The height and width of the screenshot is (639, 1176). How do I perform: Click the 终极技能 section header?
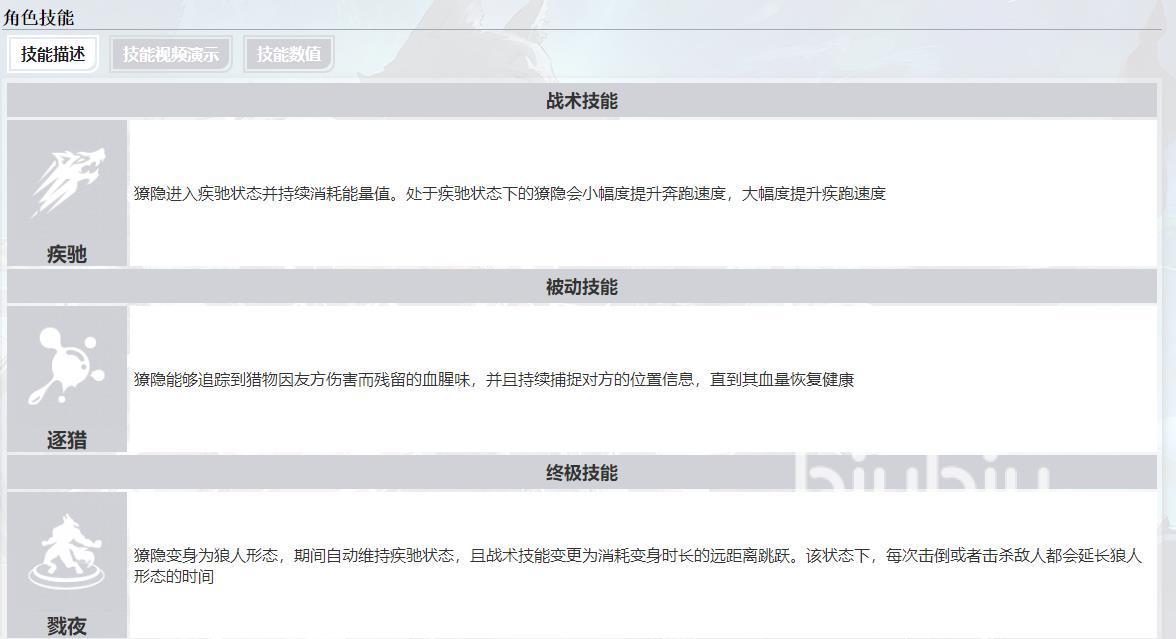tap(582, 473)
